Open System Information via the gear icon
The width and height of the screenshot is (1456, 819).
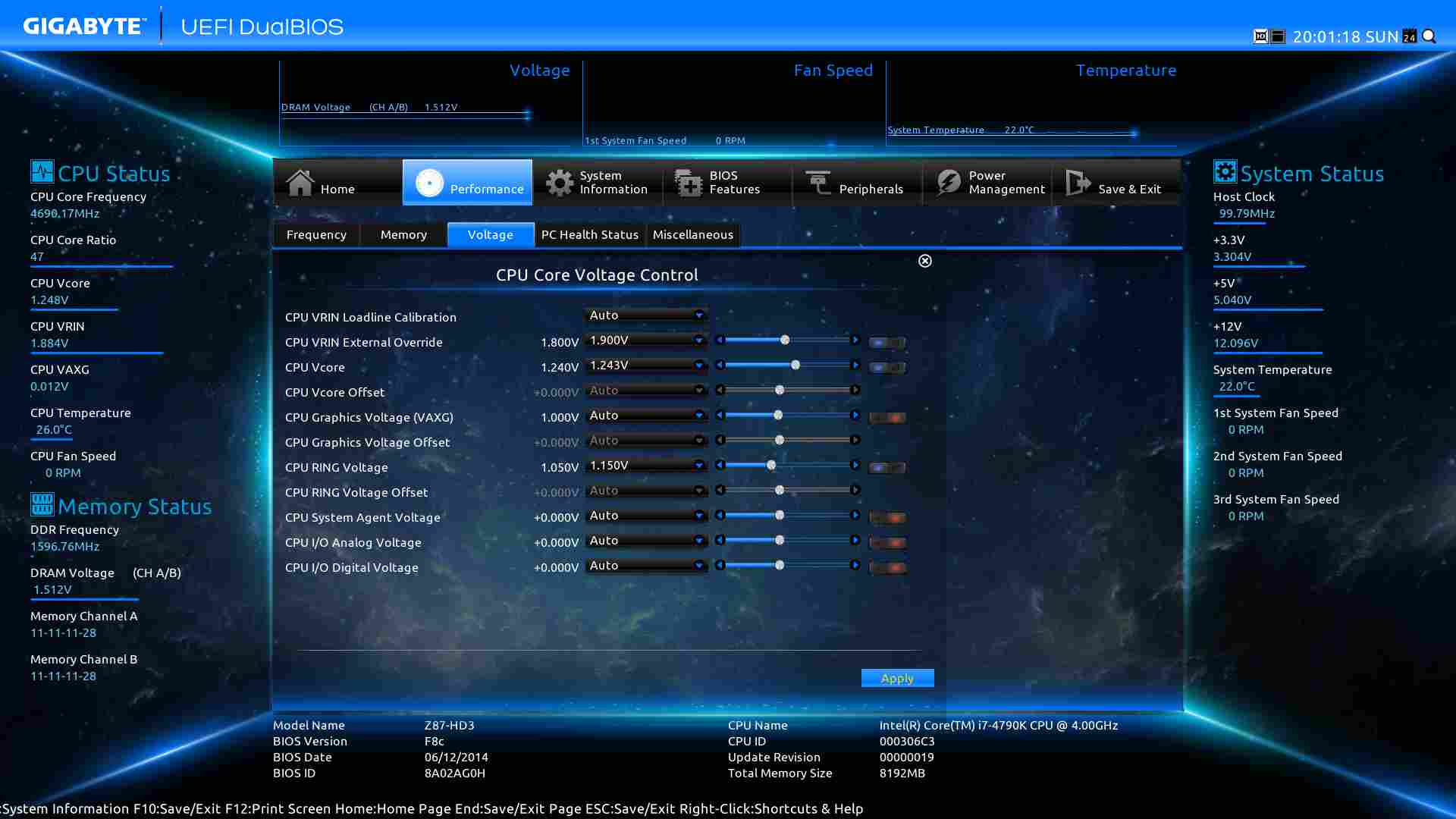(x=560, y=183)
